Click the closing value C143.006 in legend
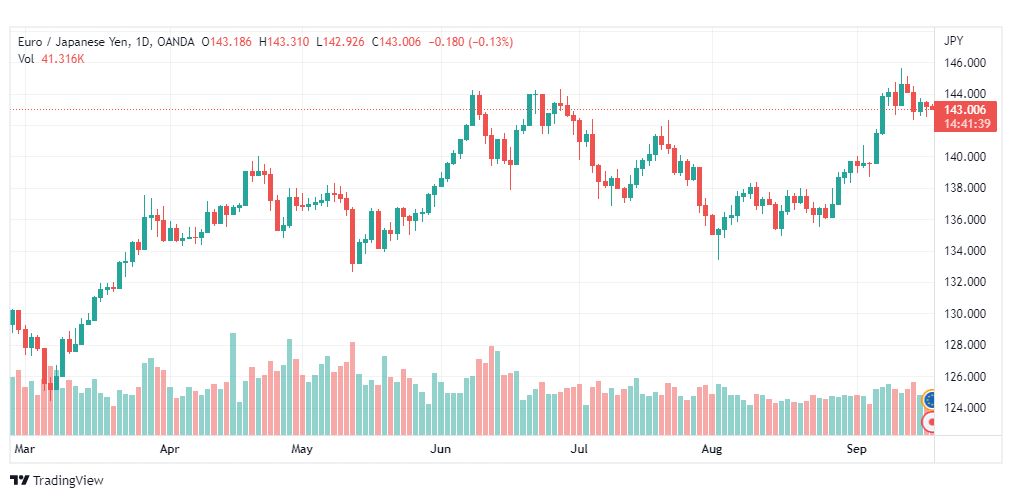 tap(396, 42)
